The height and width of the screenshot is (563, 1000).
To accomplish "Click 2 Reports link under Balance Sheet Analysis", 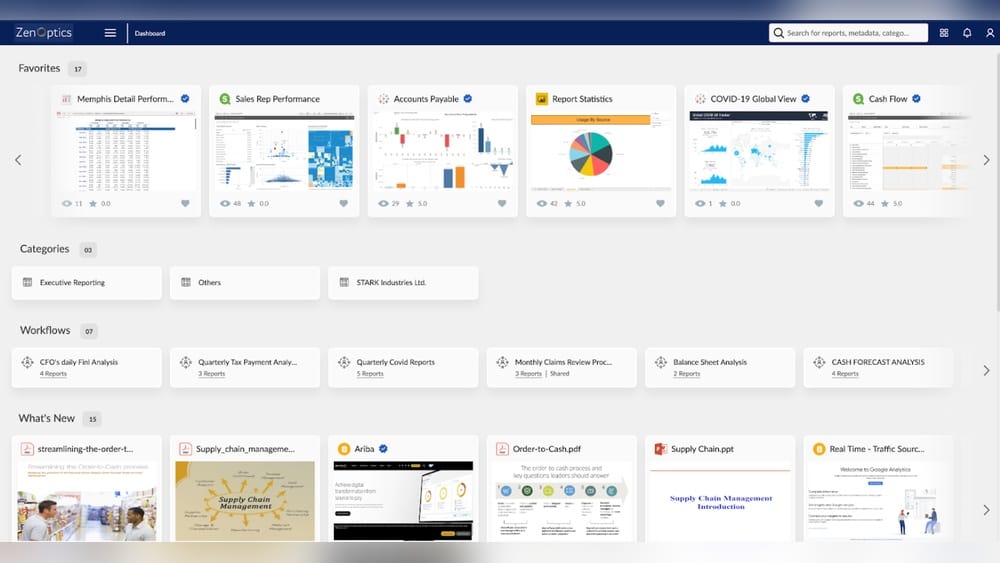I will [x=686, y=374].
